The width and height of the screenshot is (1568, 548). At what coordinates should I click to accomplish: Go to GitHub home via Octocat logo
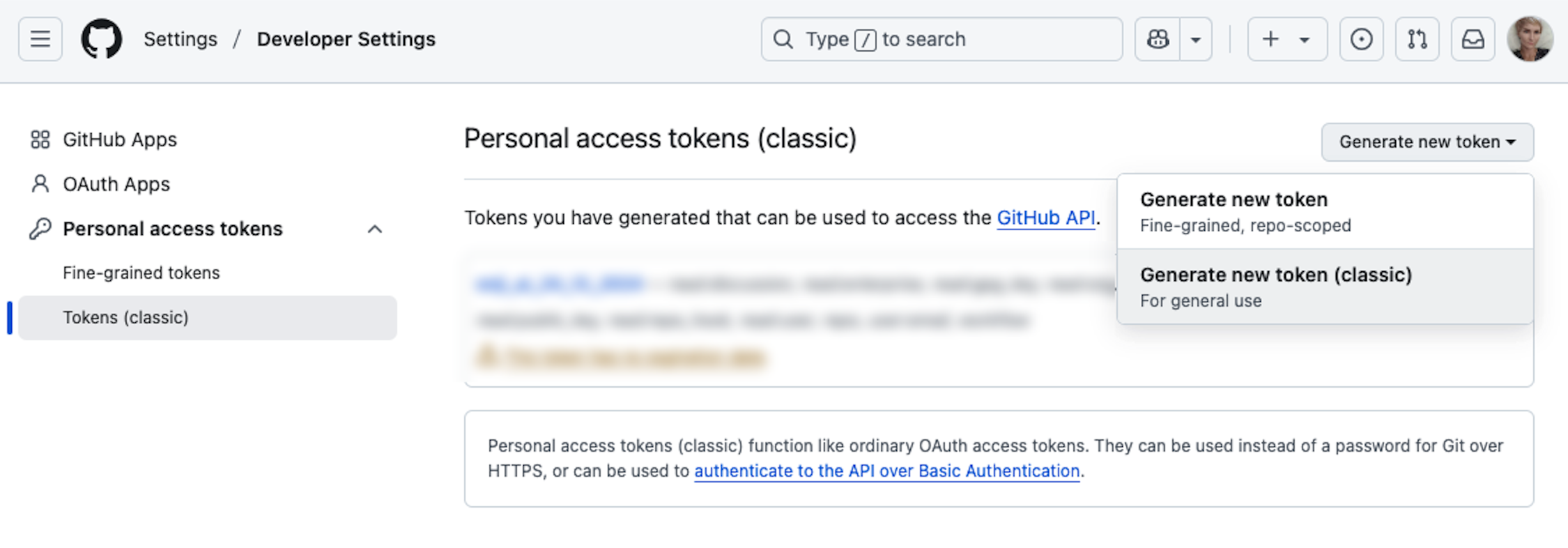click(102, 39)
